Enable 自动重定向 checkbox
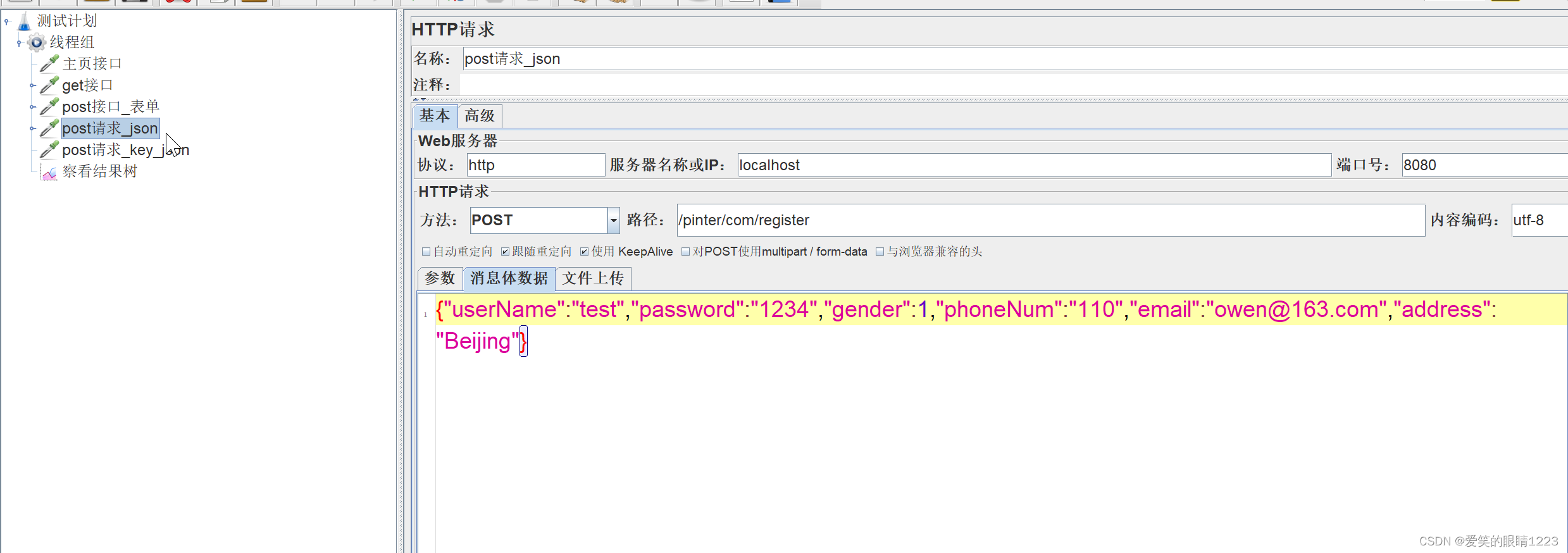1568x553 pixels. click(426, 252)
